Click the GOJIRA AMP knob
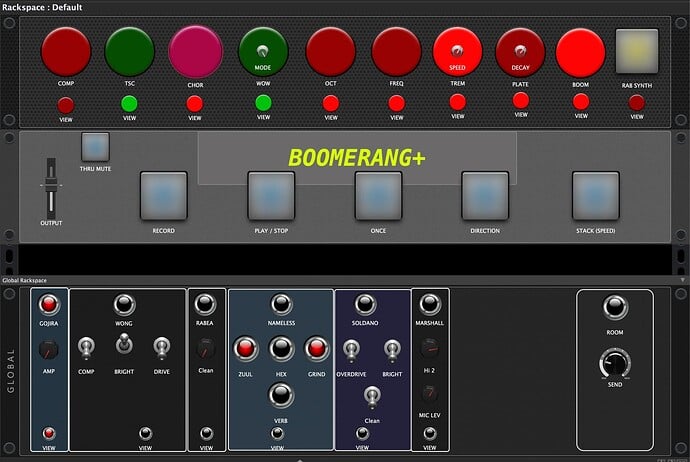 pos(48,350)
